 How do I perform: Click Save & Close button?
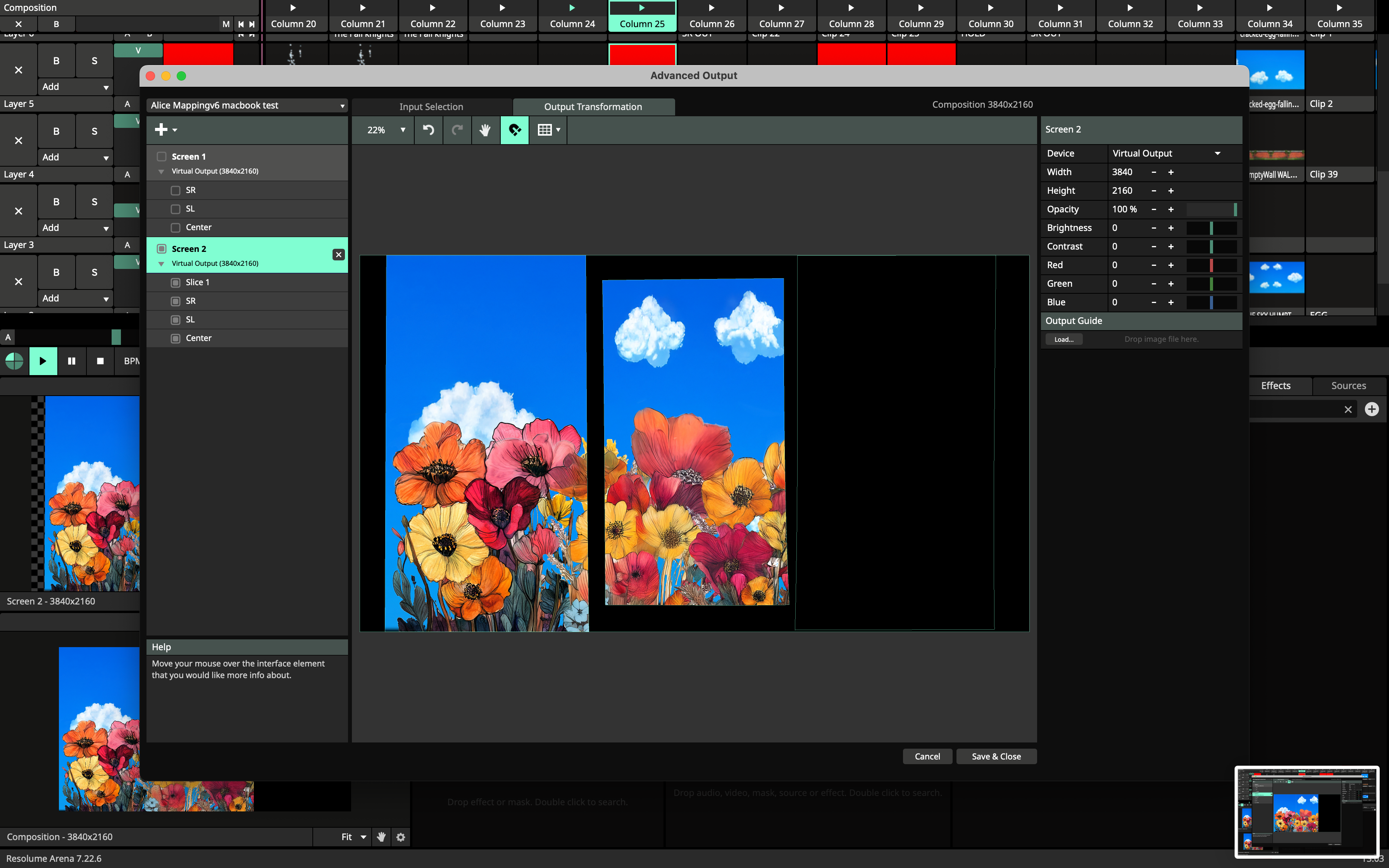pos(996,757)
